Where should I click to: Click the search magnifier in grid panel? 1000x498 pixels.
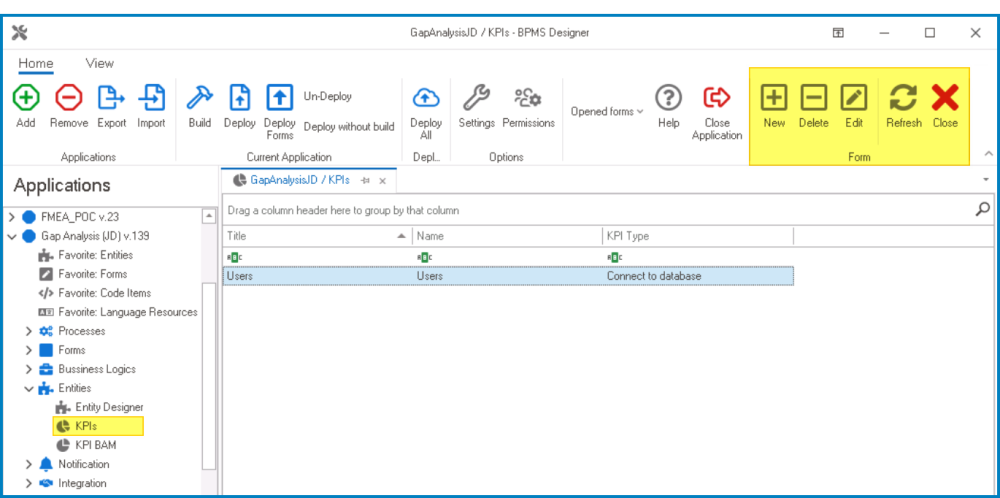(x=983, y=209)
